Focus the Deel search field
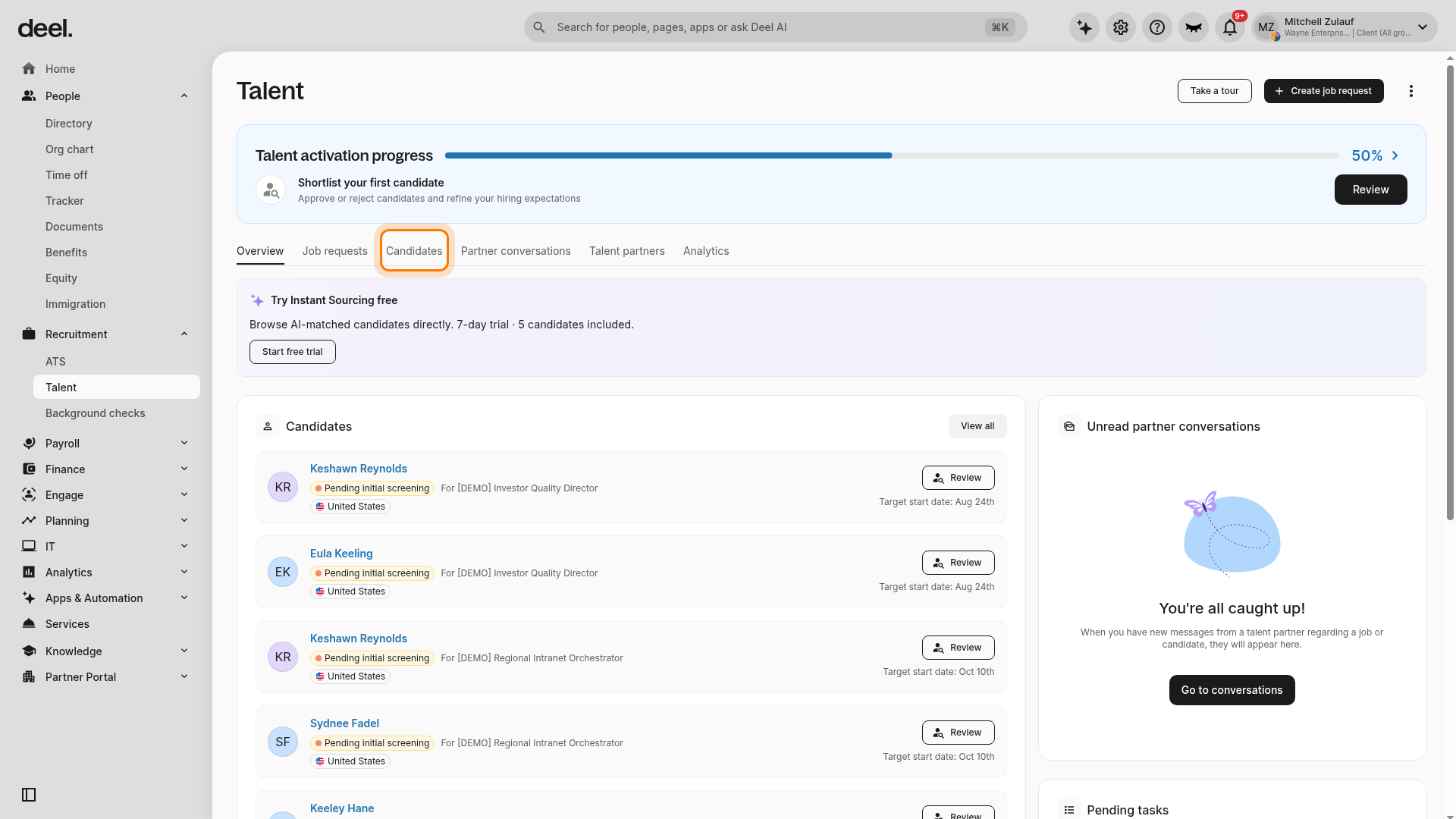Viewport: 1456px width, 819px height. 775,27
